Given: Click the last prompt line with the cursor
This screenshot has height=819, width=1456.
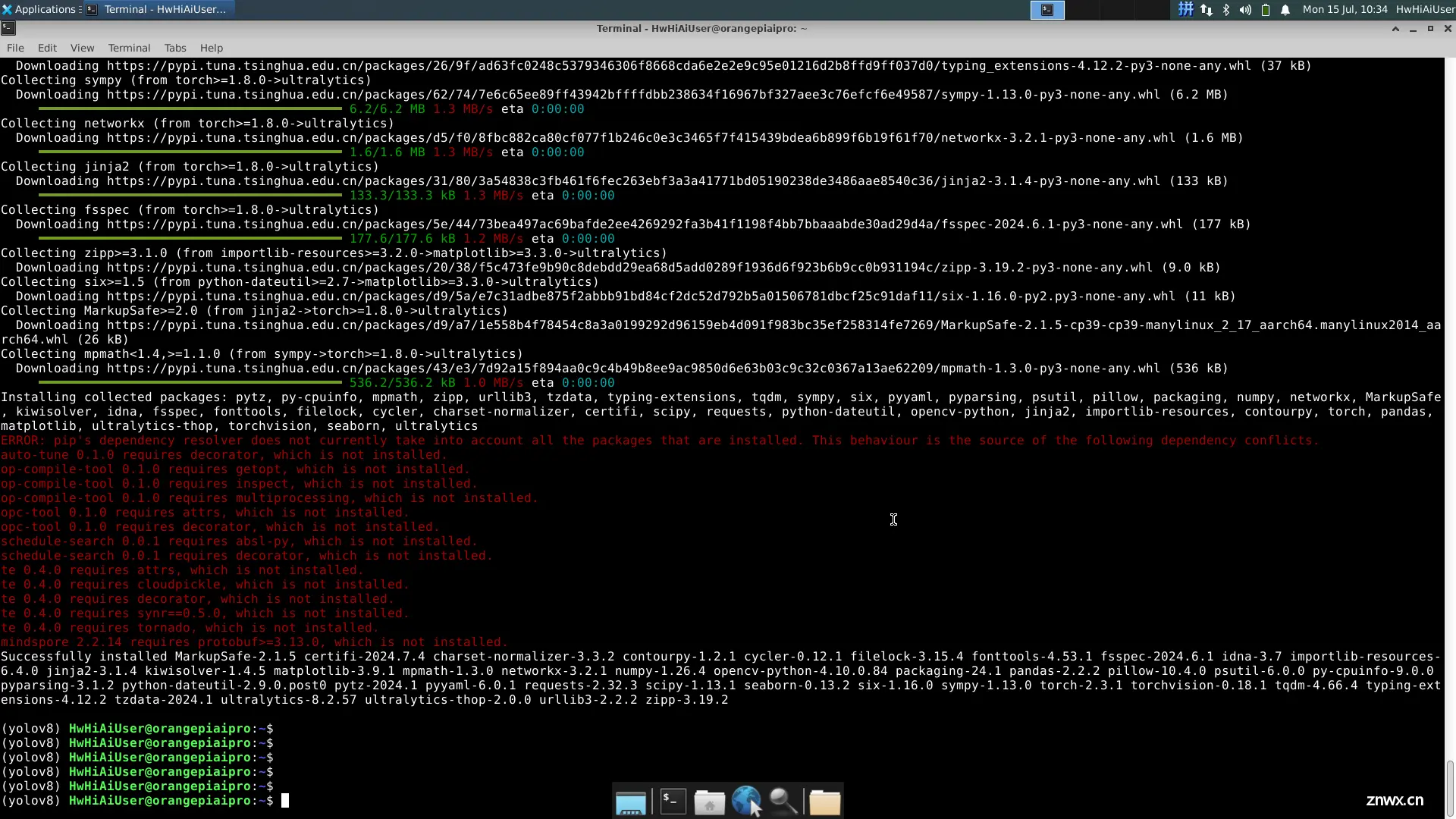Looking at the screenshot, I should tap(145, 801).
